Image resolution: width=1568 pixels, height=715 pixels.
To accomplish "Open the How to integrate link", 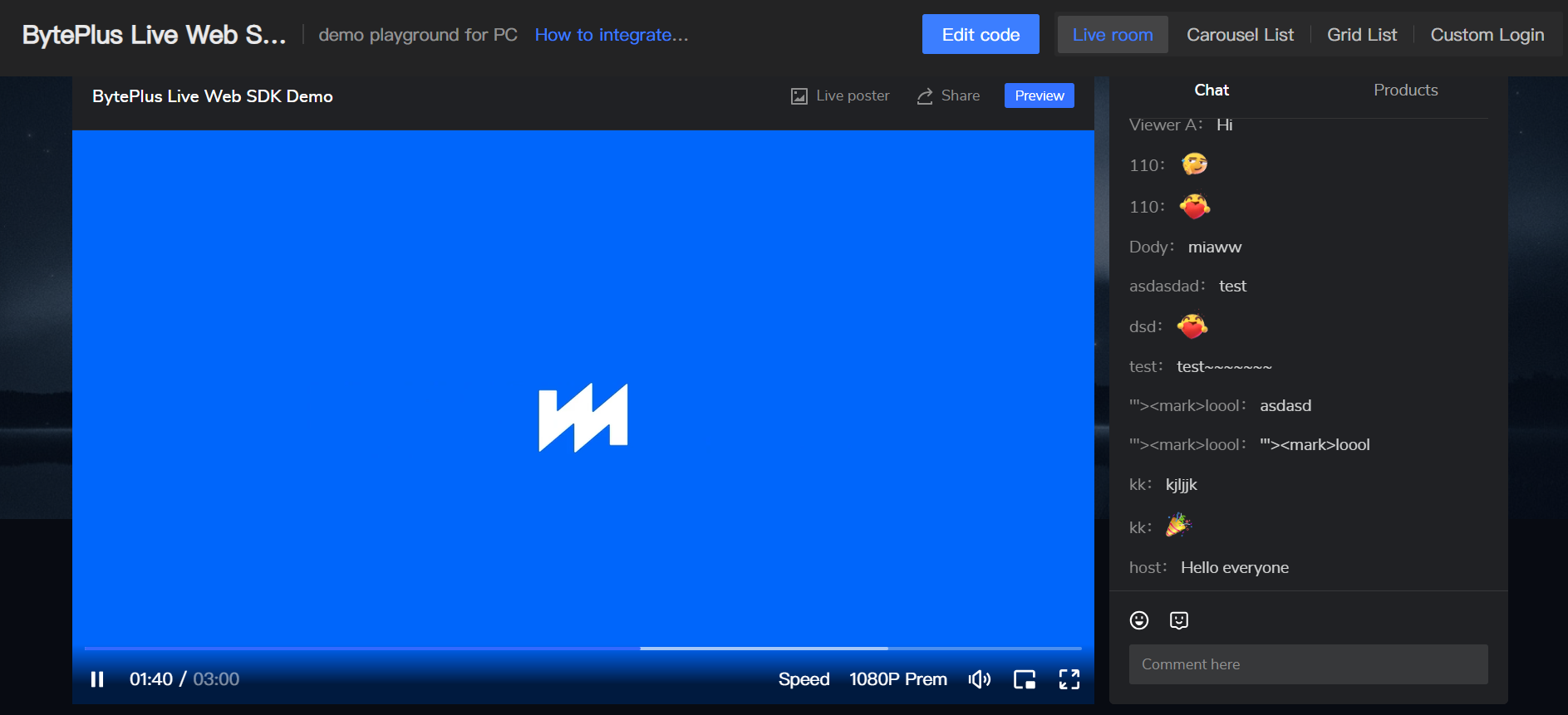I will tap(612, 35).
